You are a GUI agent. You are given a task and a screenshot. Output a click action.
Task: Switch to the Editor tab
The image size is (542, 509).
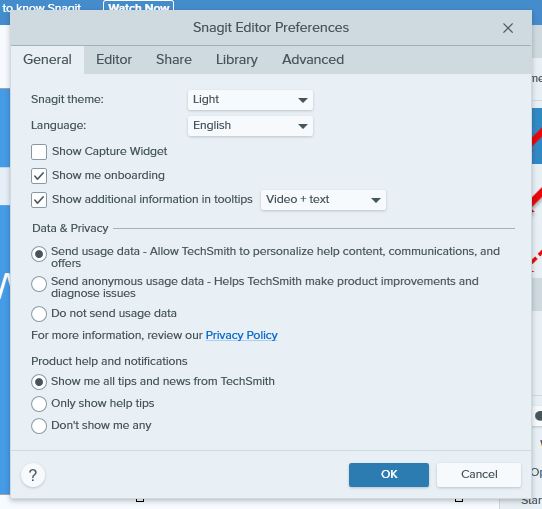[x=114, y=59]
